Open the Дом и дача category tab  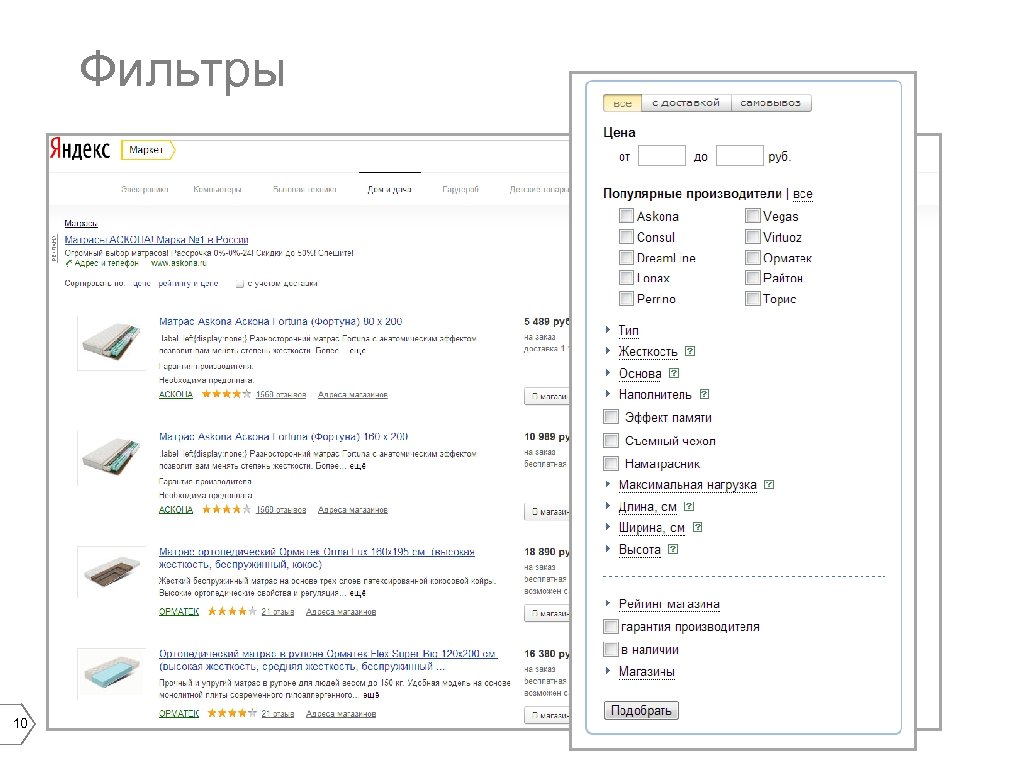pyautogui.click(x=389, y=189)
